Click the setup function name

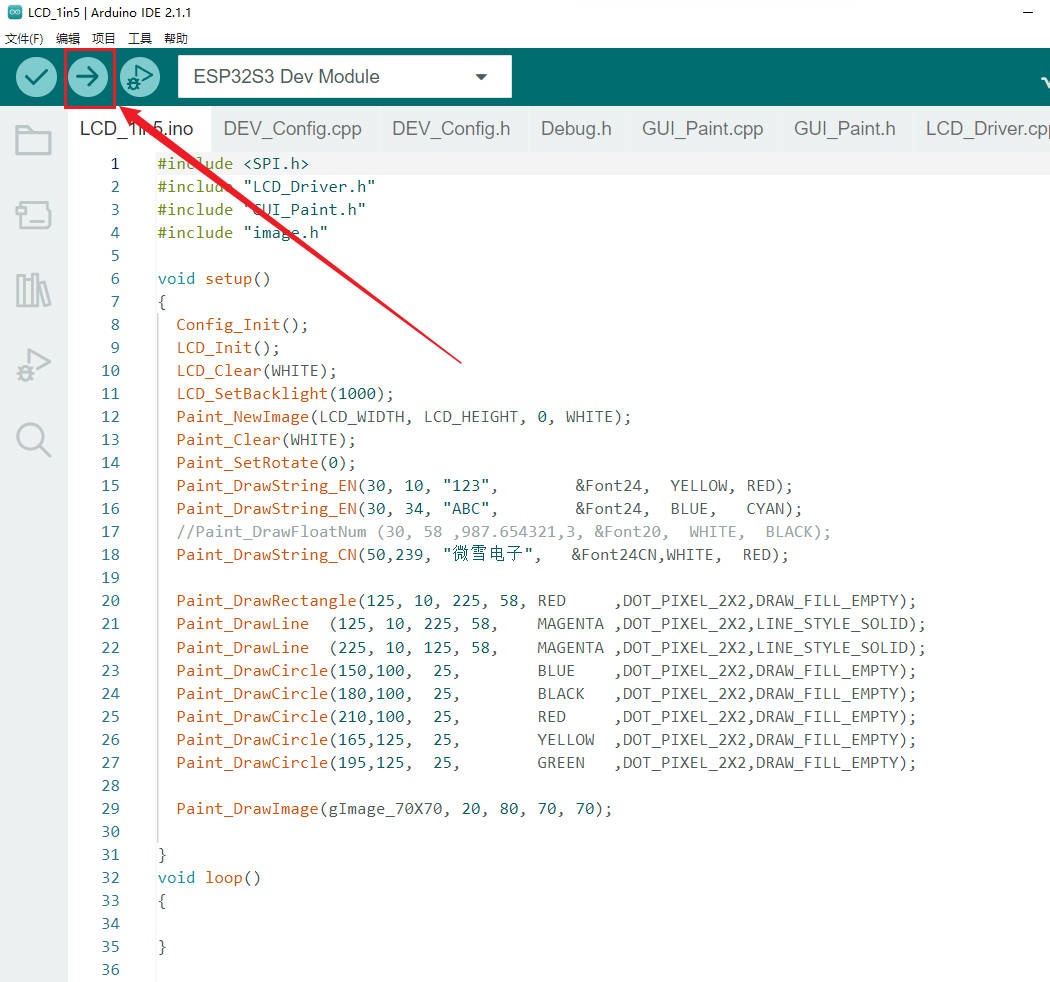(228, 279)
